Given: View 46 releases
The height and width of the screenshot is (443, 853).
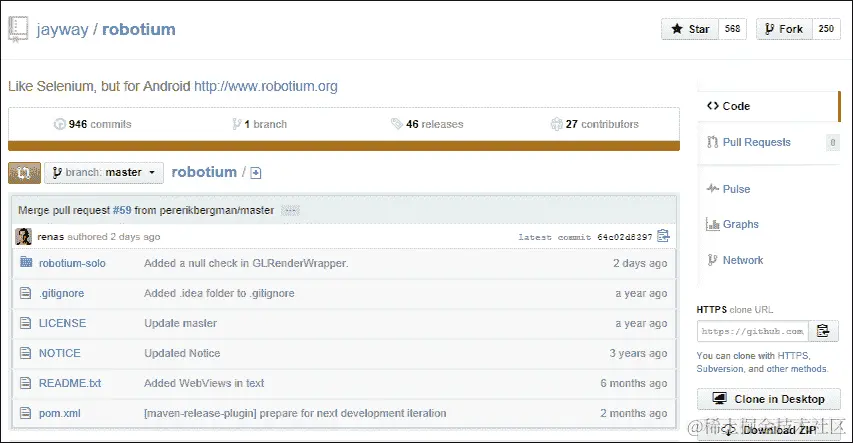Looking at the screenshot, I should pyautogui.click(x=427, y=124).
